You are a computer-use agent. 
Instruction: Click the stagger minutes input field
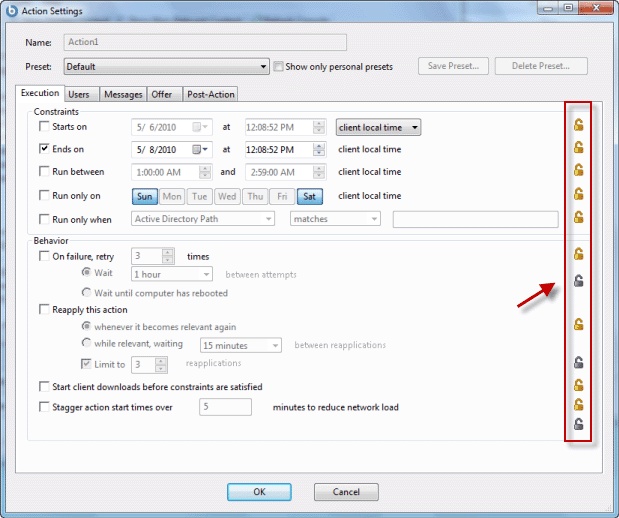[x=225, y=407]
